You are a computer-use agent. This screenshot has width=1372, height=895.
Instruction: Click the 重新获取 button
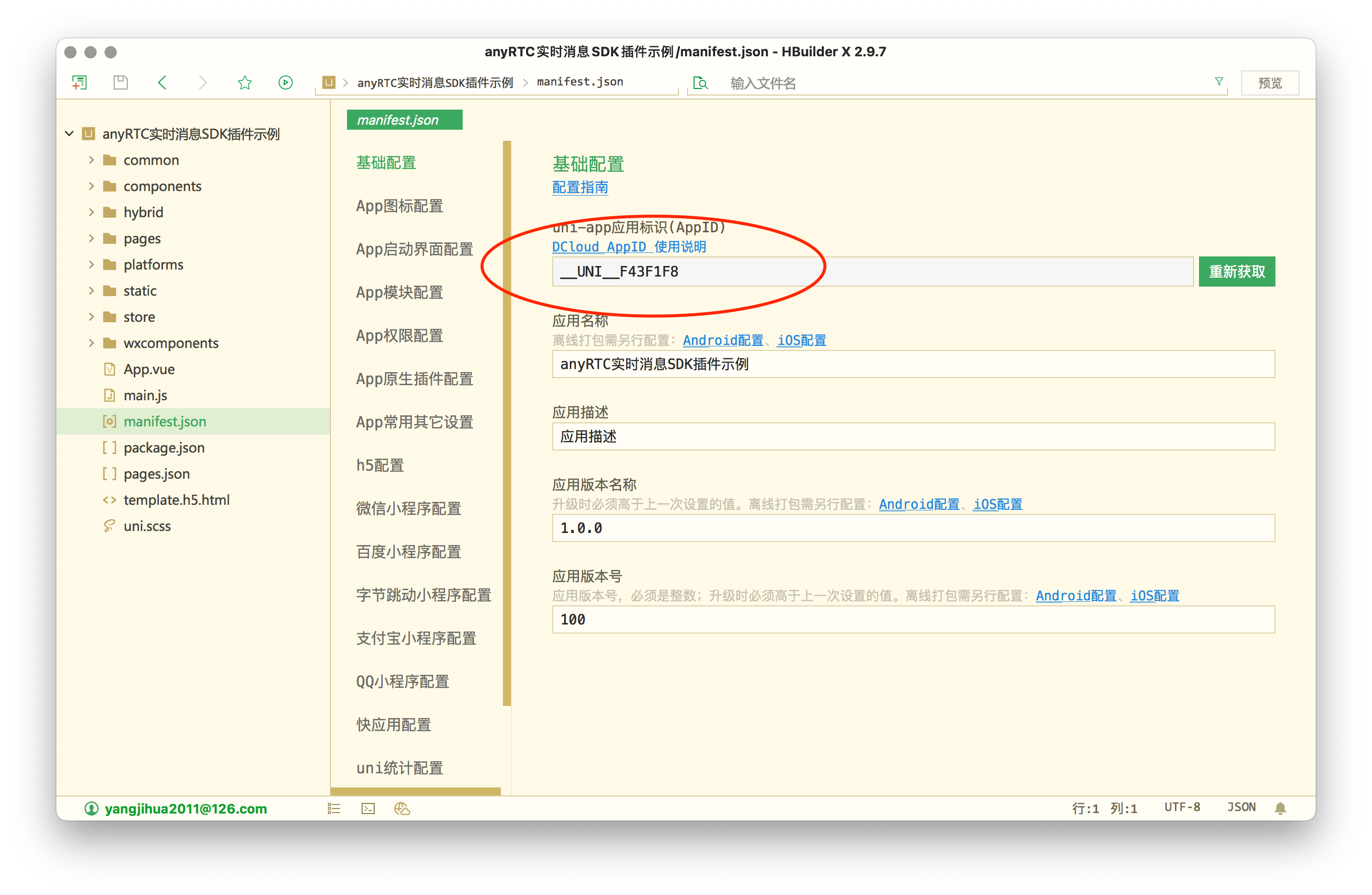coord(1237,272)
